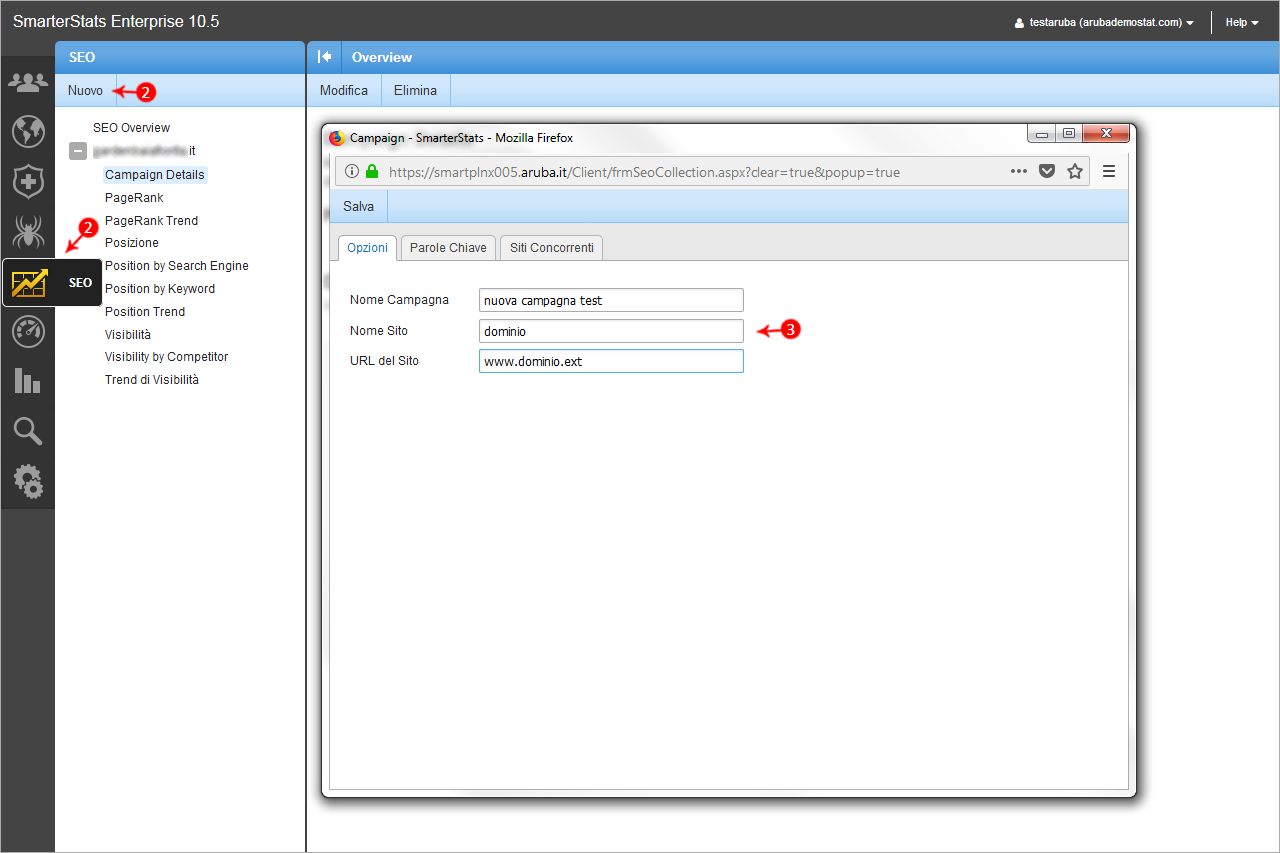Viewport: 1280px width, 853px height.
Task: Select Campaign Details tree item
Action: [155, 175]
